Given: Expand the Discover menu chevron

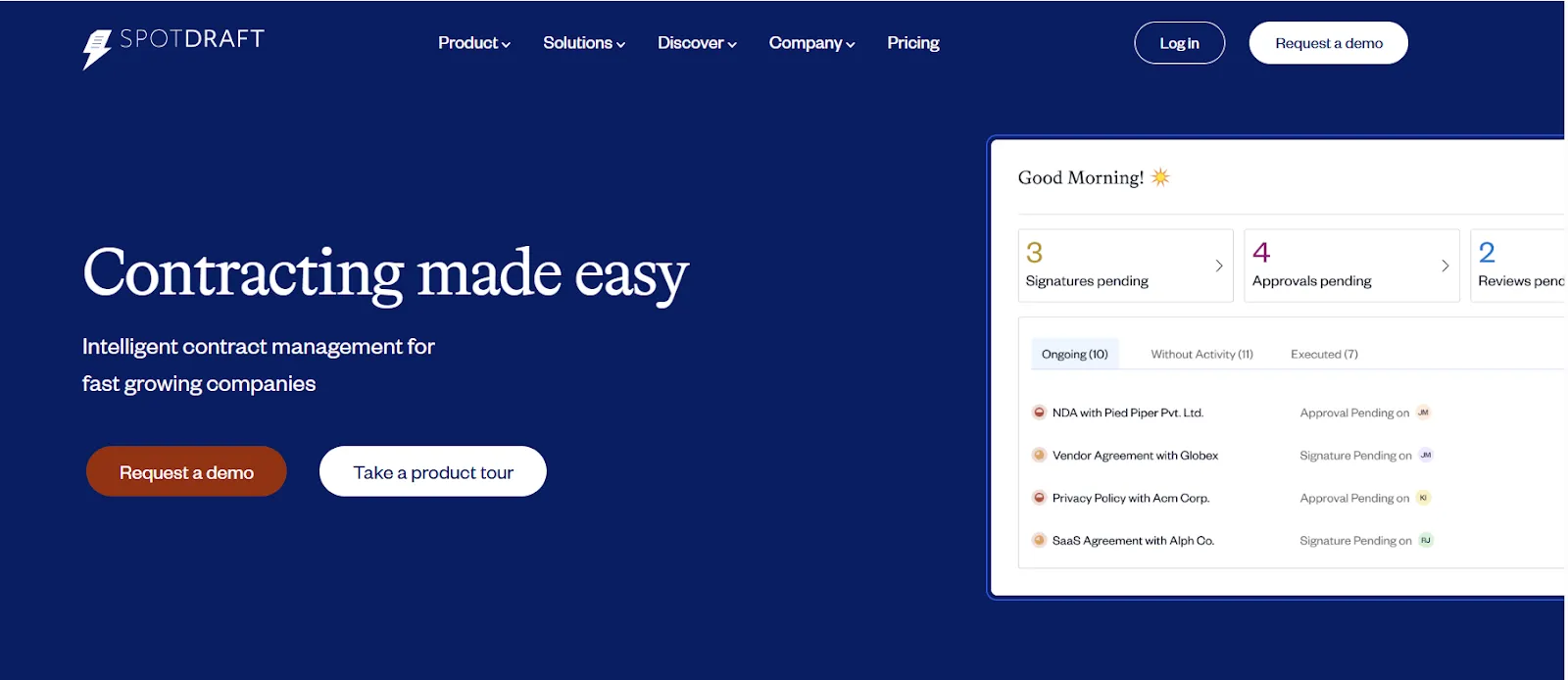Looking at the screenshot, I should tap(732, 44).
